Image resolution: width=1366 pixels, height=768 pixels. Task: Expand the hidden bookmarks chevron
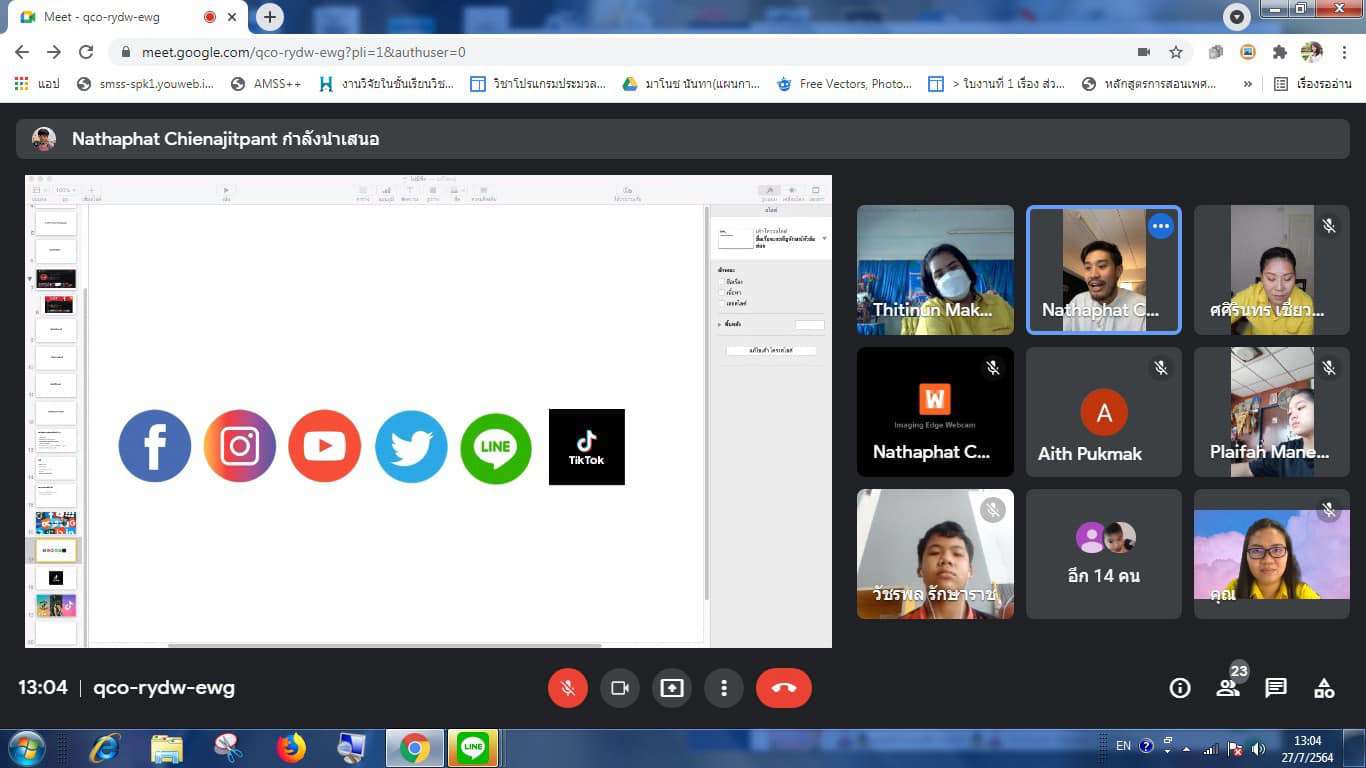point(1247,84)
